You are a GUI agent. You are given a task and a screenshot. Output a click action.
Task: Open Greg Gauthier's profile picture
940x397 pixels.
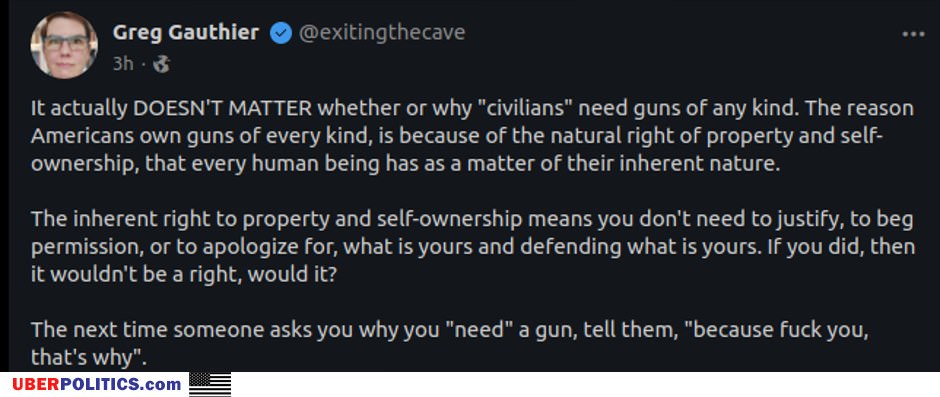pyautogui.click(x=64, y=45)
